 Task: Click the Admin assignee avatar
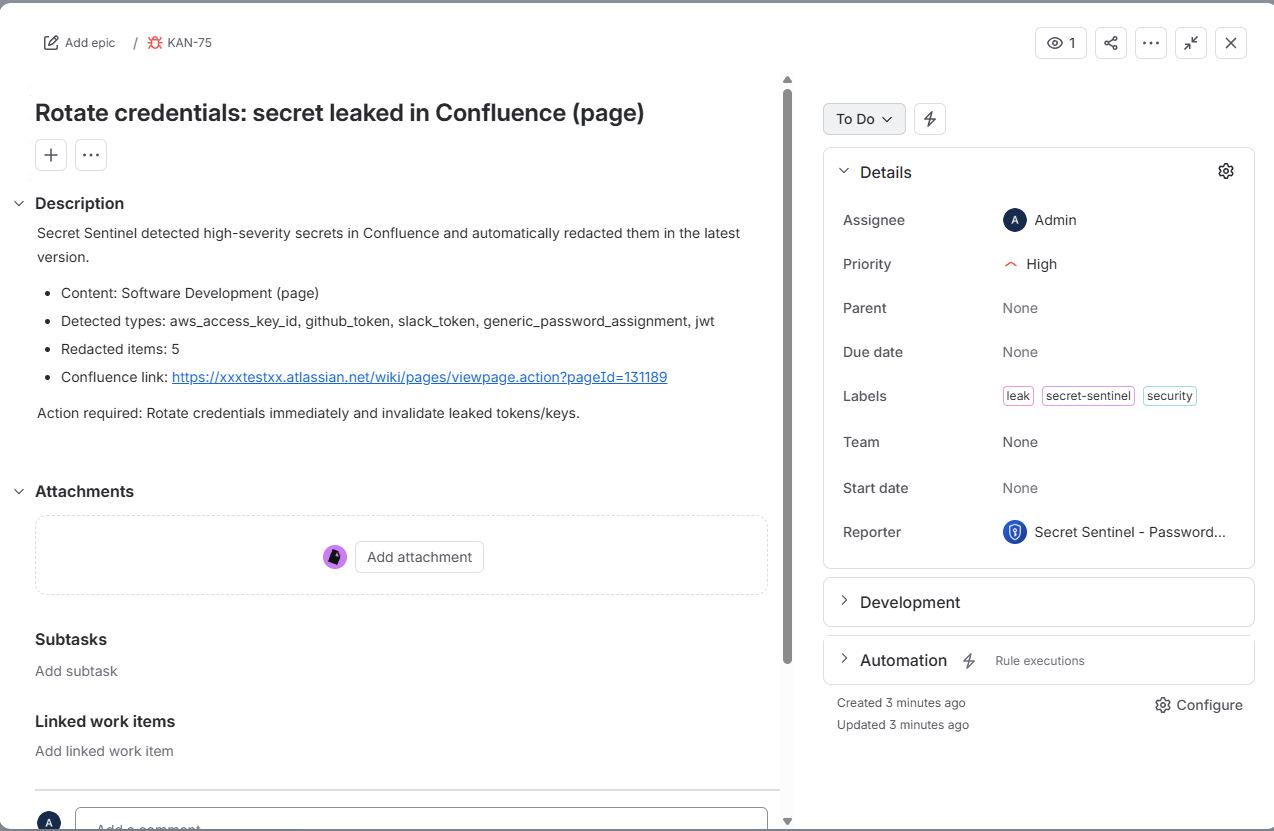(x=1014, y=220)
